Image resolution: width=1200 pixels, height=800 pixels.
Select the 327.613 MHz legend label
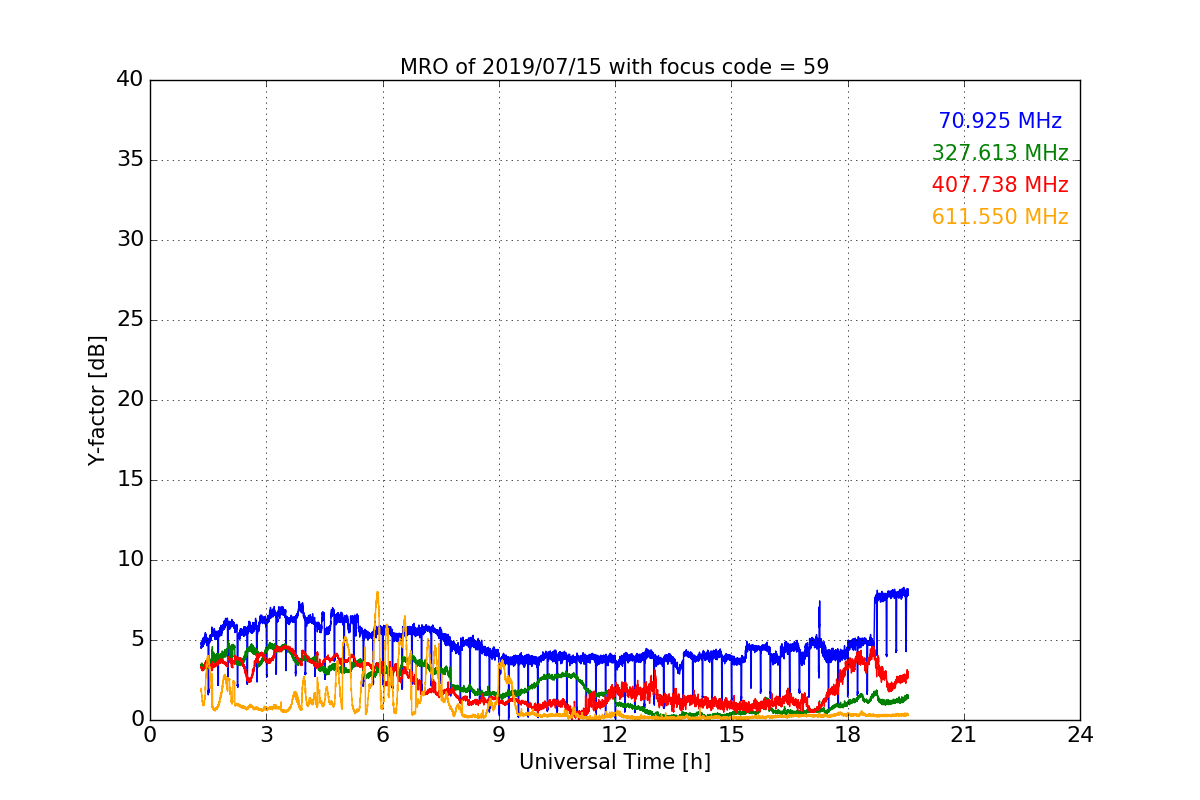1000,153
